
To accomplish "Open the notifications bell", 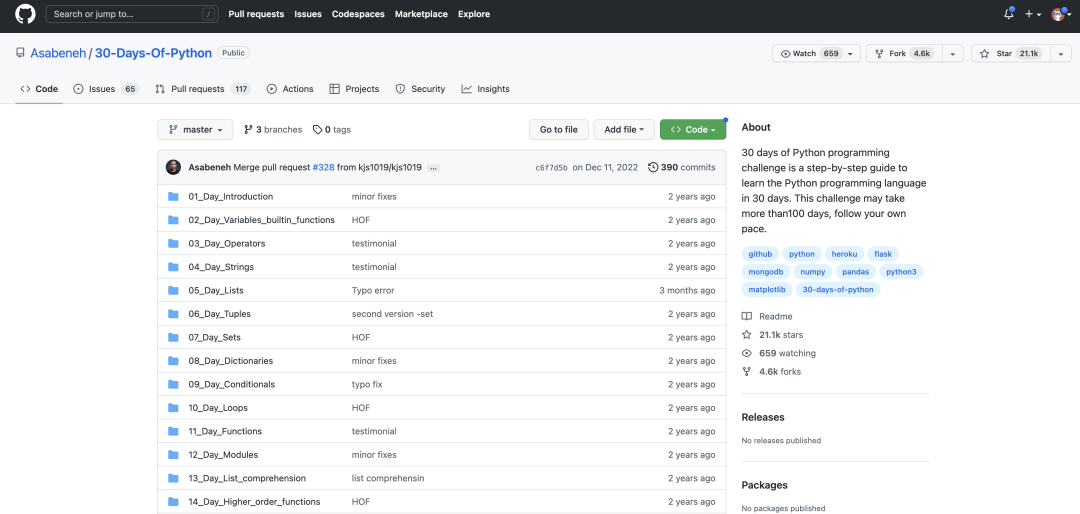I will click(x=1009, y=14).
